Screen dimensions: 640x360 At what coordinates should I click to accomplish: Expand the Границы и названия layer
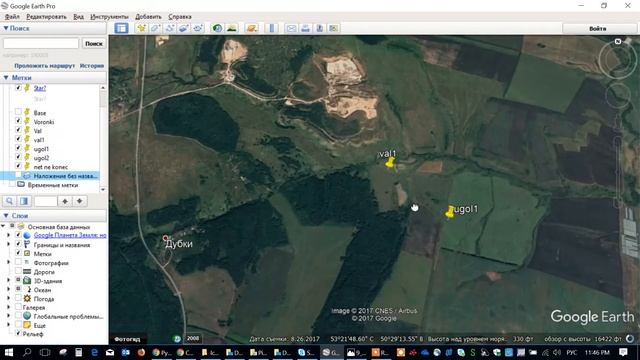(9, 244)
